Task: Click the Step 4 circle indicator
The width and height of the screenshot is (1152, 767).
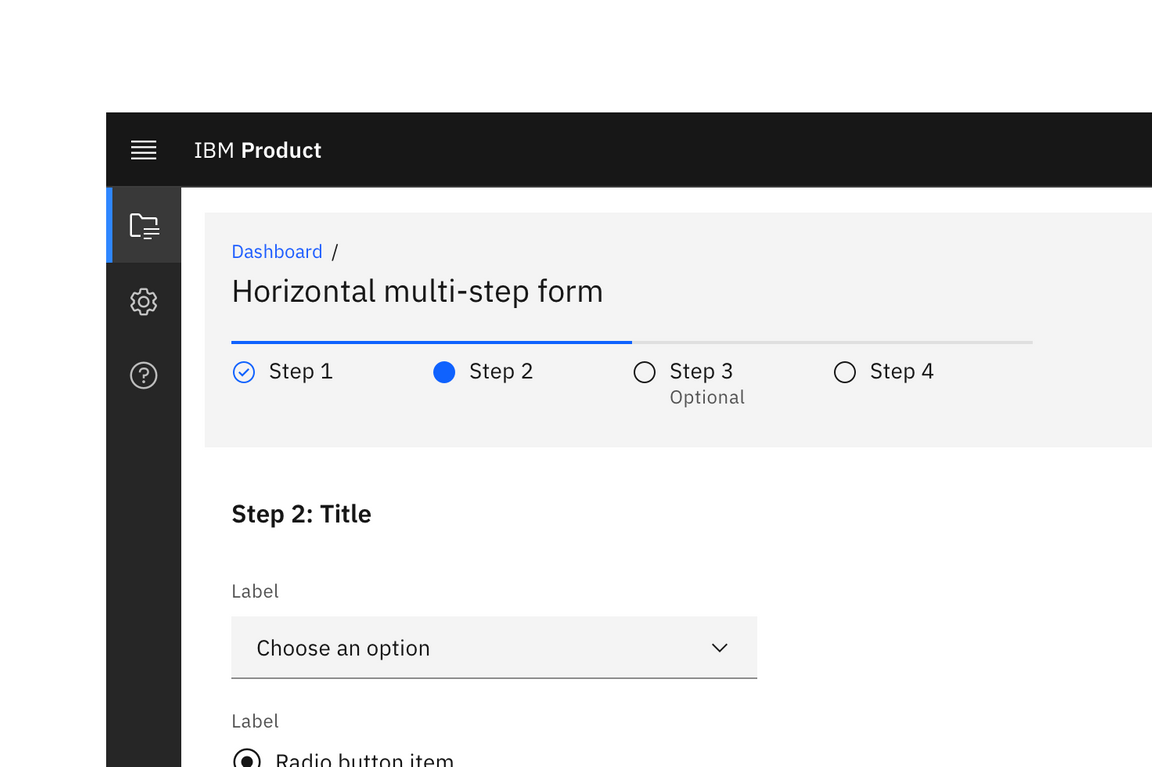Action: click(844, 371)
